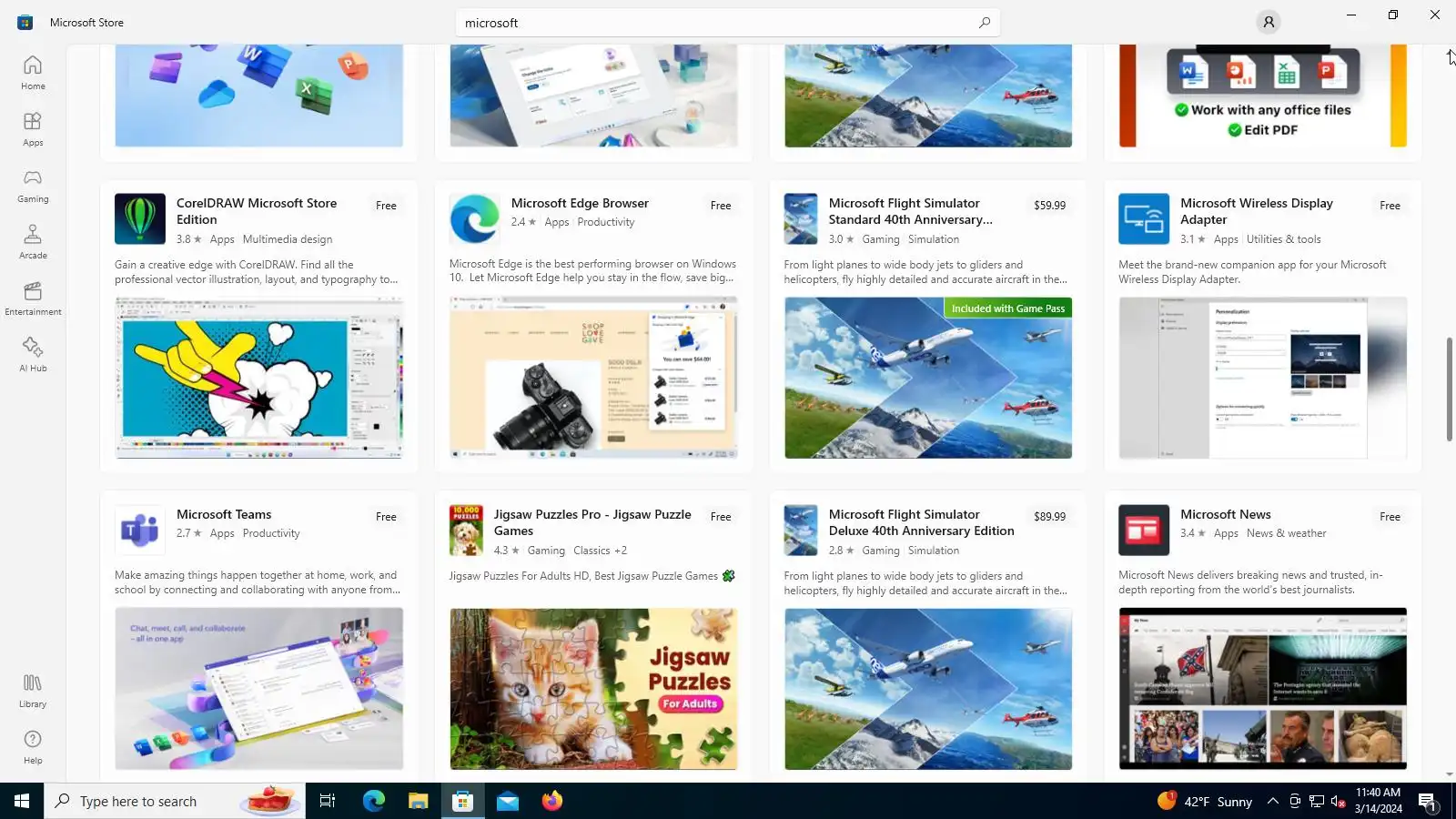Click the Microsoft Teams app icon
1456x819 pixels.
140,531
